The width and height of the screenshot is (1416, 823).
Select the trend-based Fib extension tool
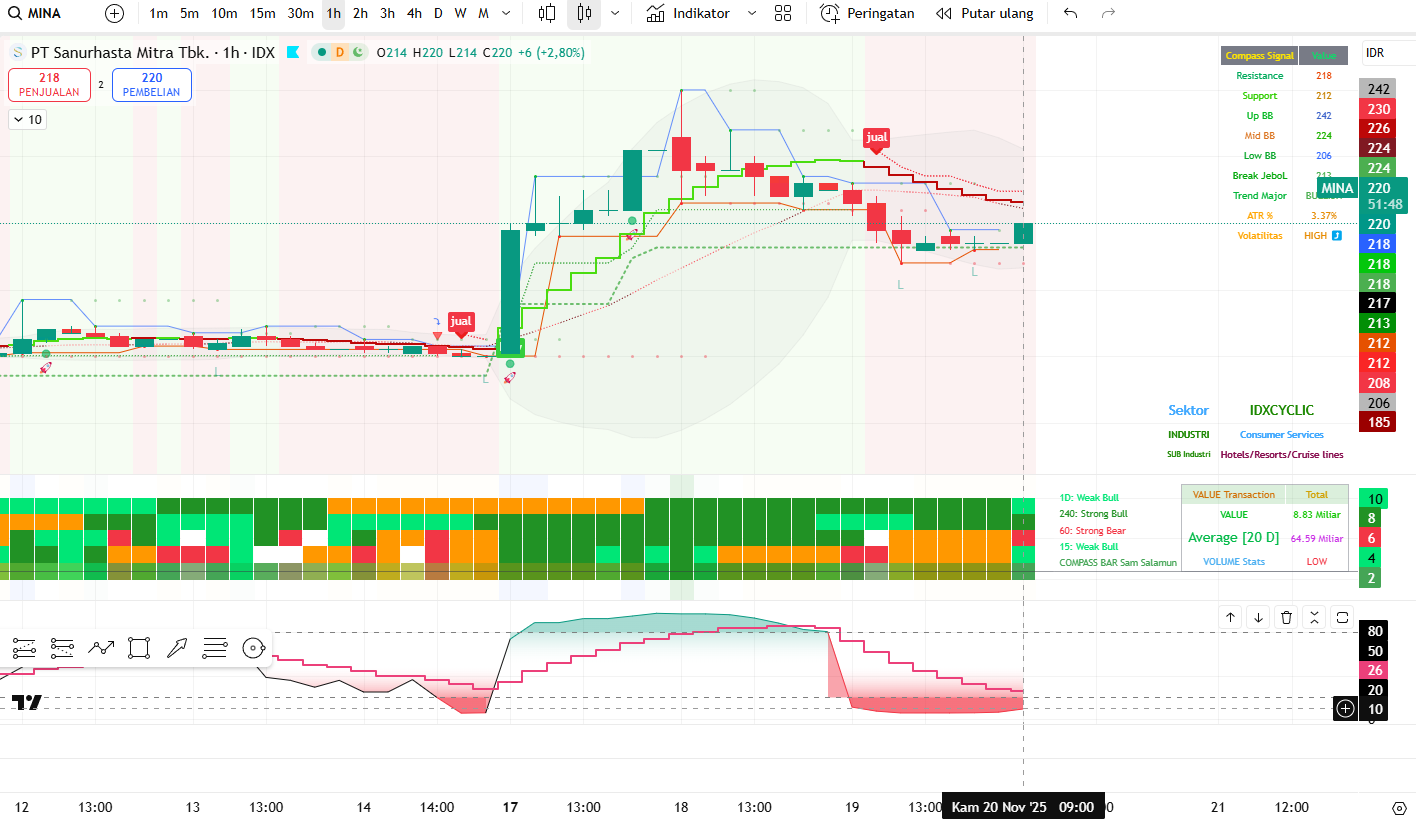point(62,647)
